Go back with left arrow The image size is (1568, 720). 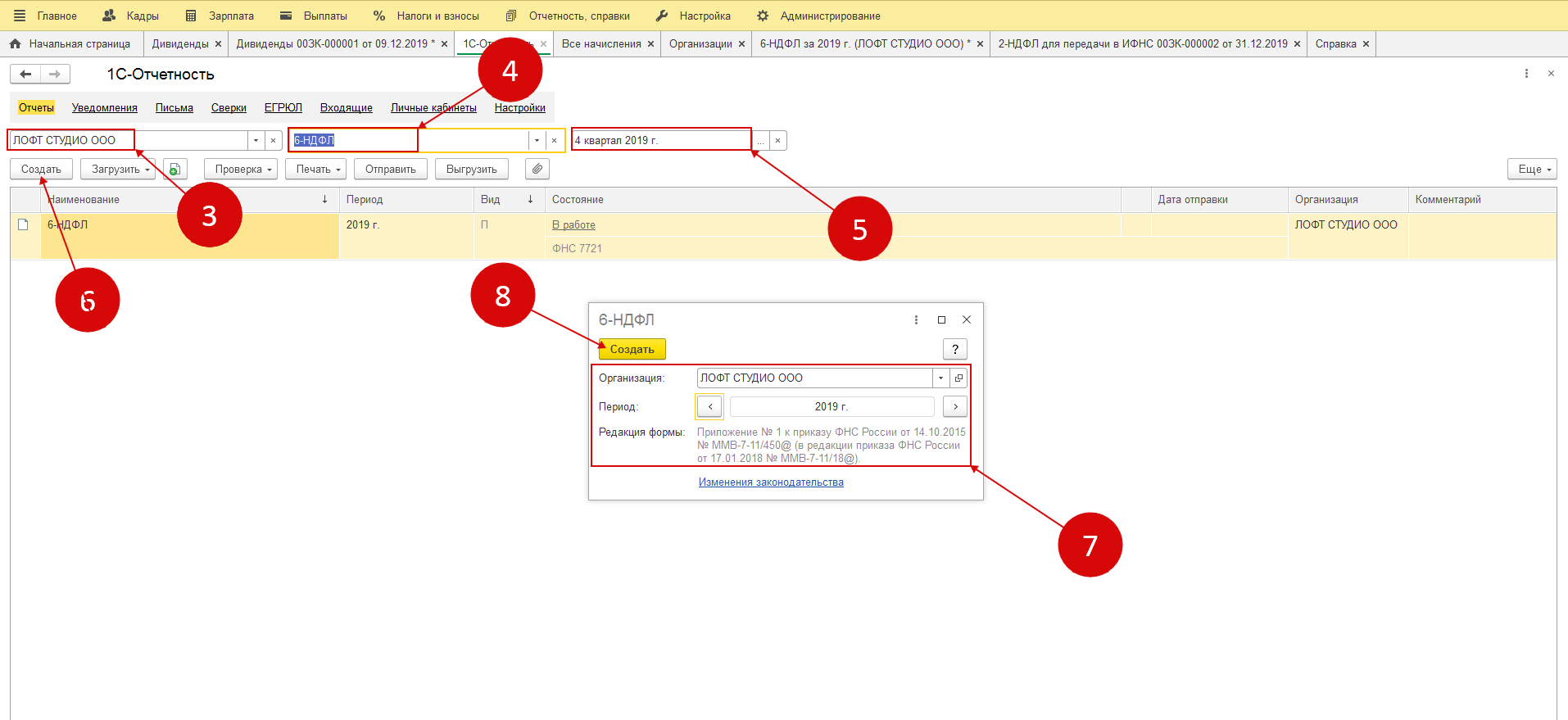[25, 74]
